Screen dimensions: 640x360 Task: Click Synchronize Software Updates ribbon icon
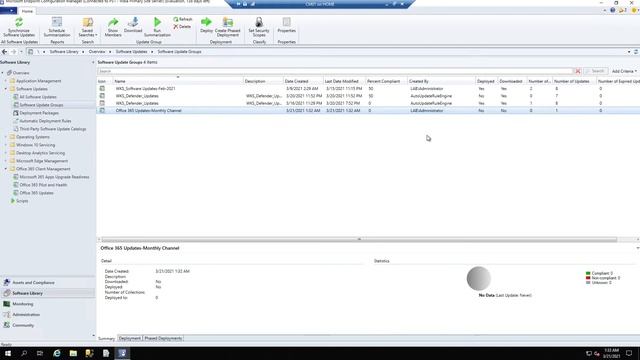[x=19, y=22]
